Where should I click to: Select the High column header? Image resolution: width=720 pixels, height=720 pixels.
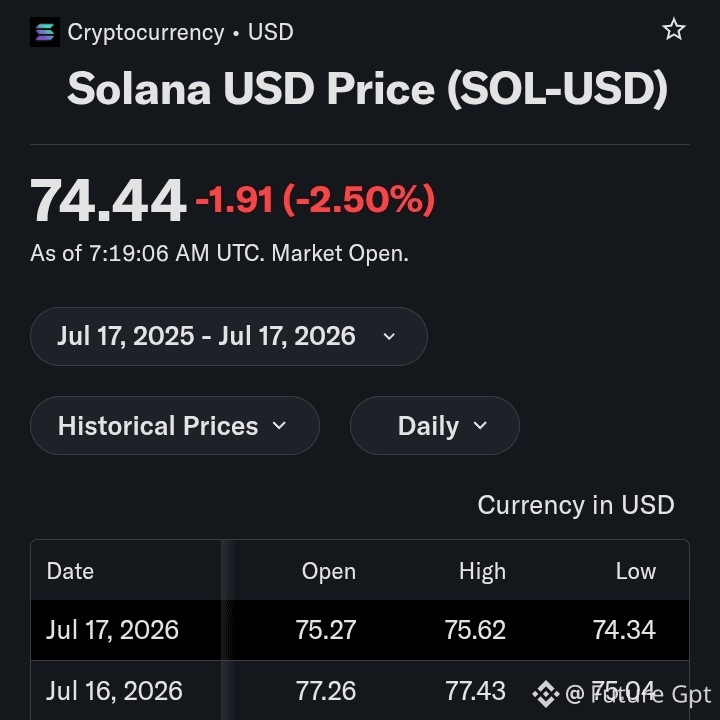482,572
